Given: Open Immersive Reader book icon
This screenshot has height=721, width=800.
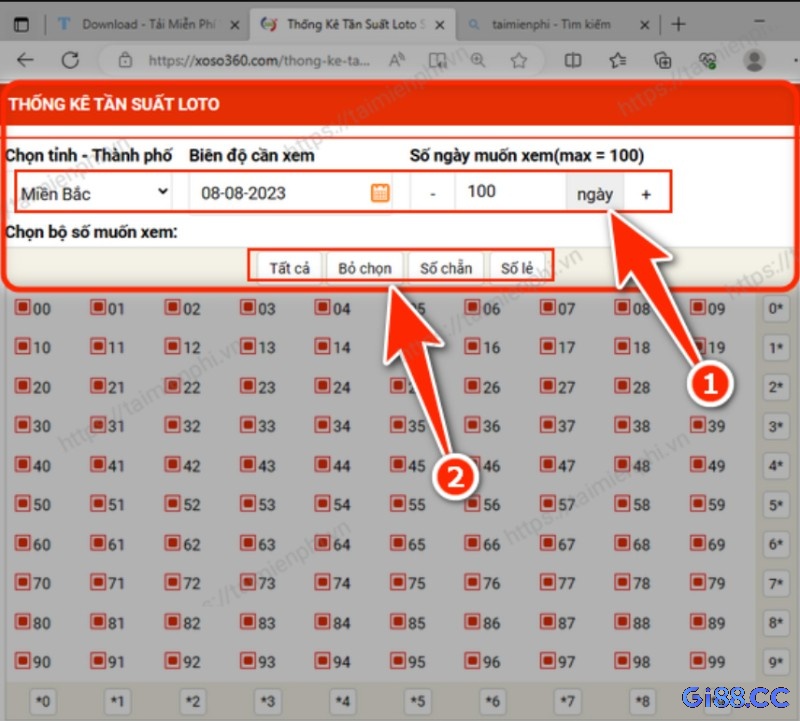Looking at the screenshot, I should (437, 60).
